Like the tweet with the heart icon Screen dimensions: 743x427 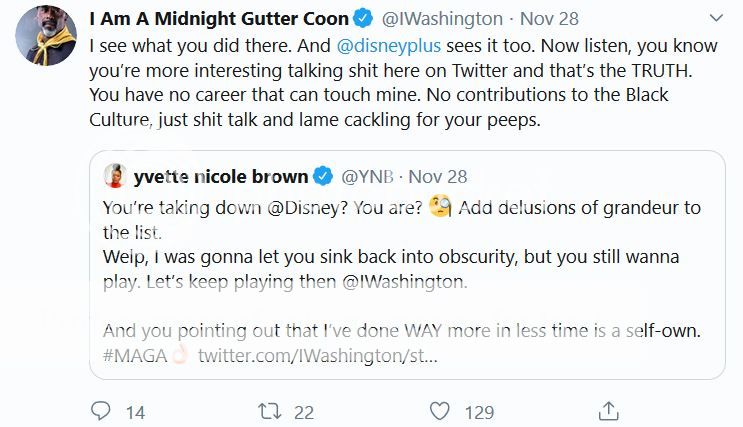pyautogui.click(x=439, y=410)
